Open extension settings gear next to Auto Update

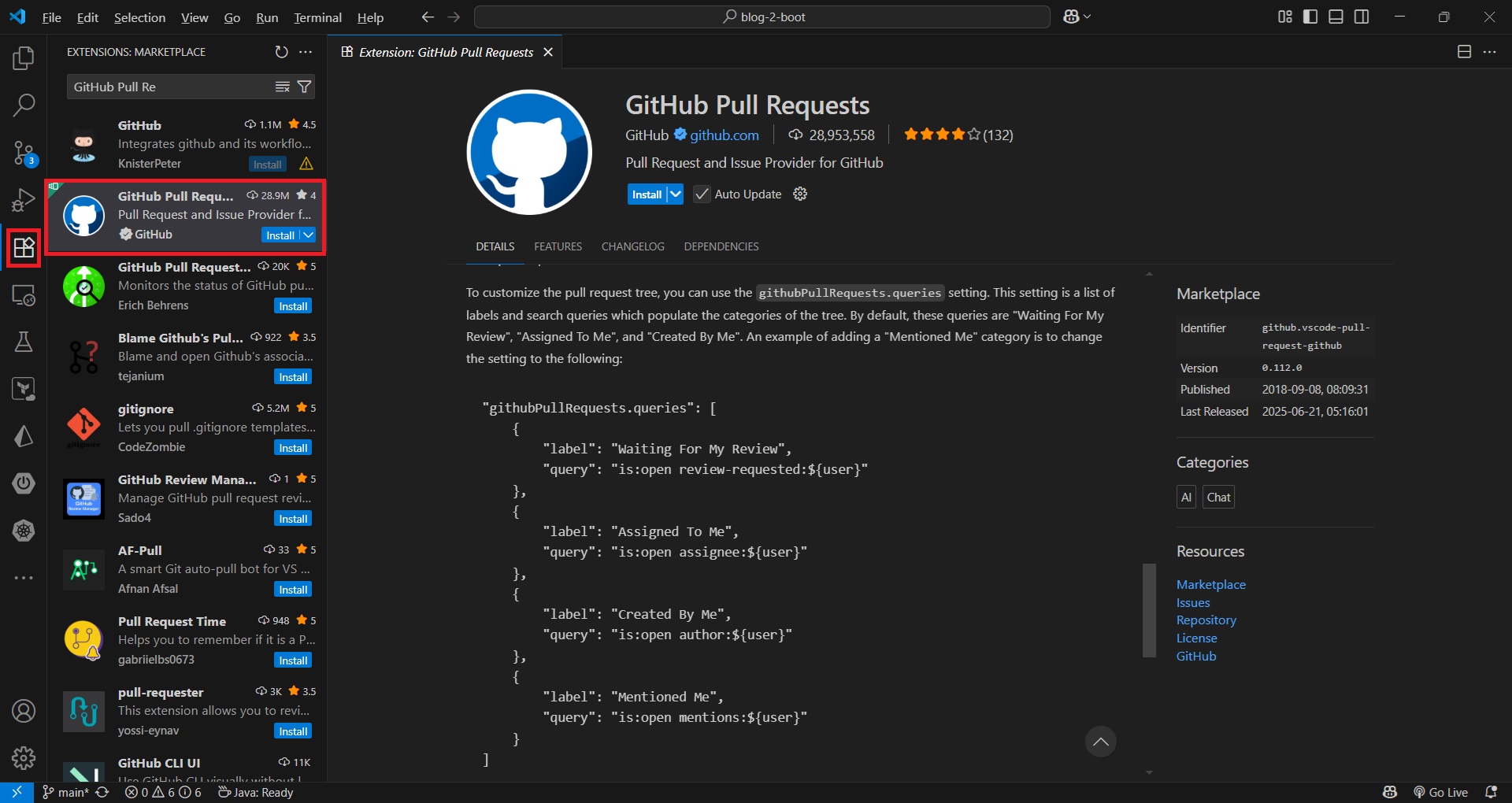tap(800, 194)
